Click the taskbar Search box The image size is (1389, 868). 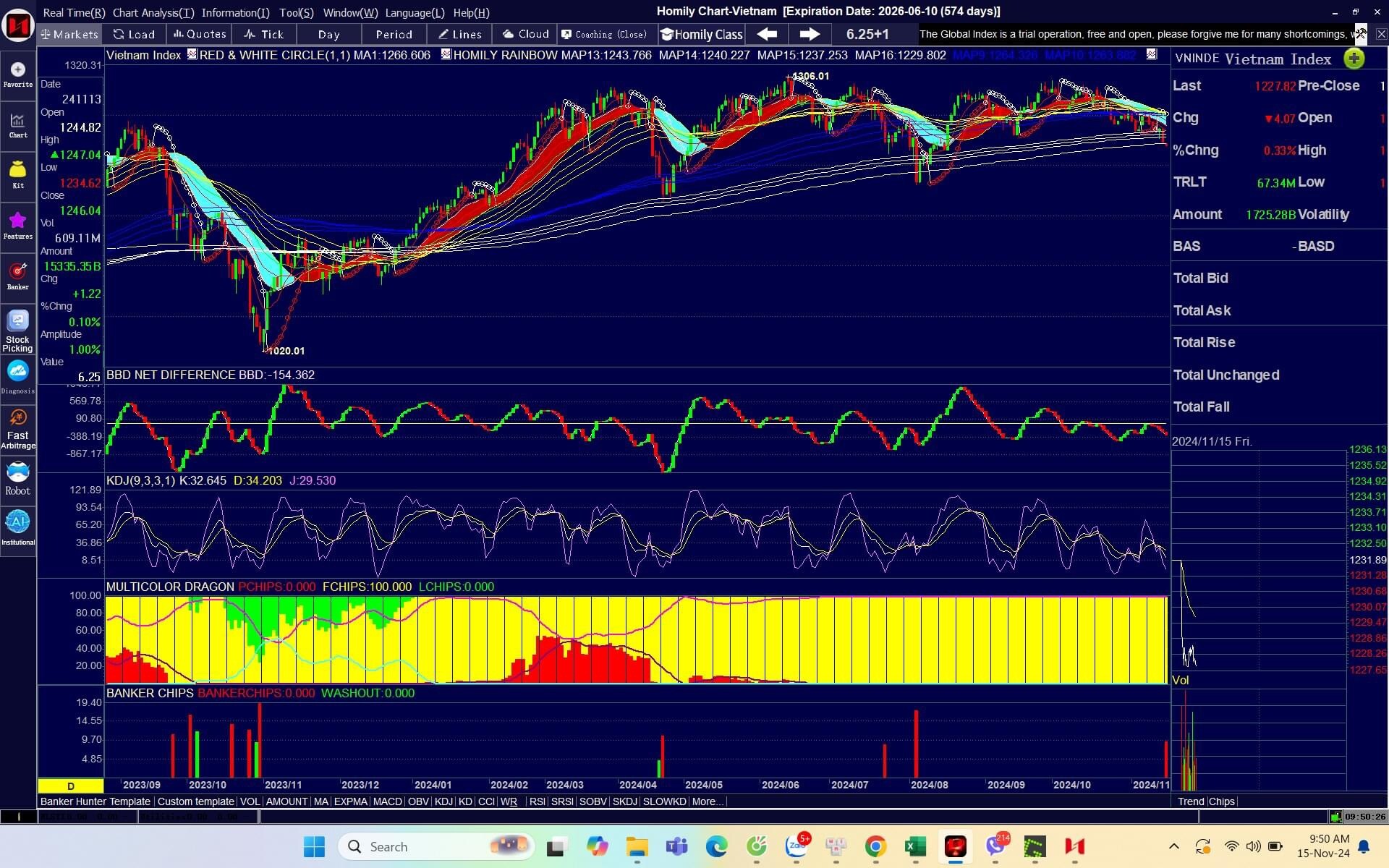coord(436,846)
